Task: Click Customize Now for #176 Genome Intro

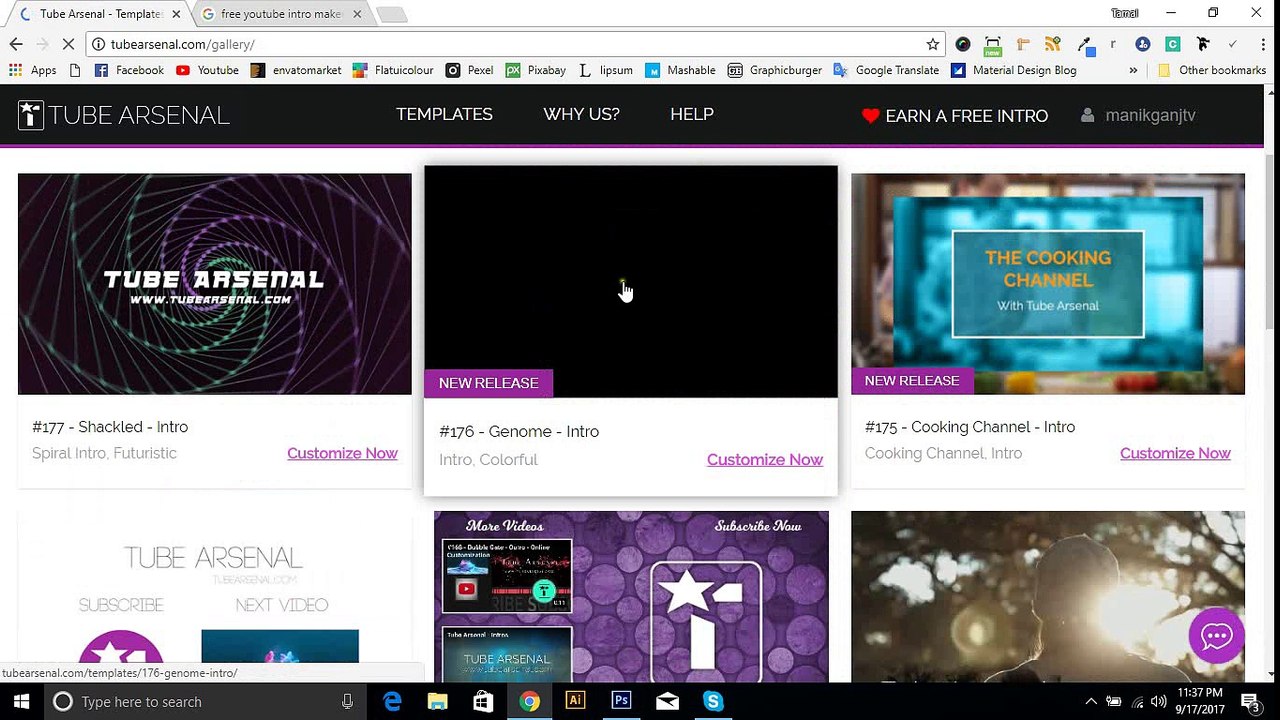Action: tap(765, 460)
